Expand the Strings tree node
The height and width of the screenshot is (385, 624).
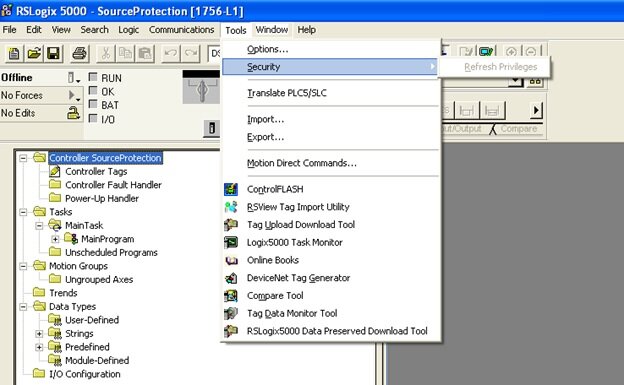tap(39, 334)
